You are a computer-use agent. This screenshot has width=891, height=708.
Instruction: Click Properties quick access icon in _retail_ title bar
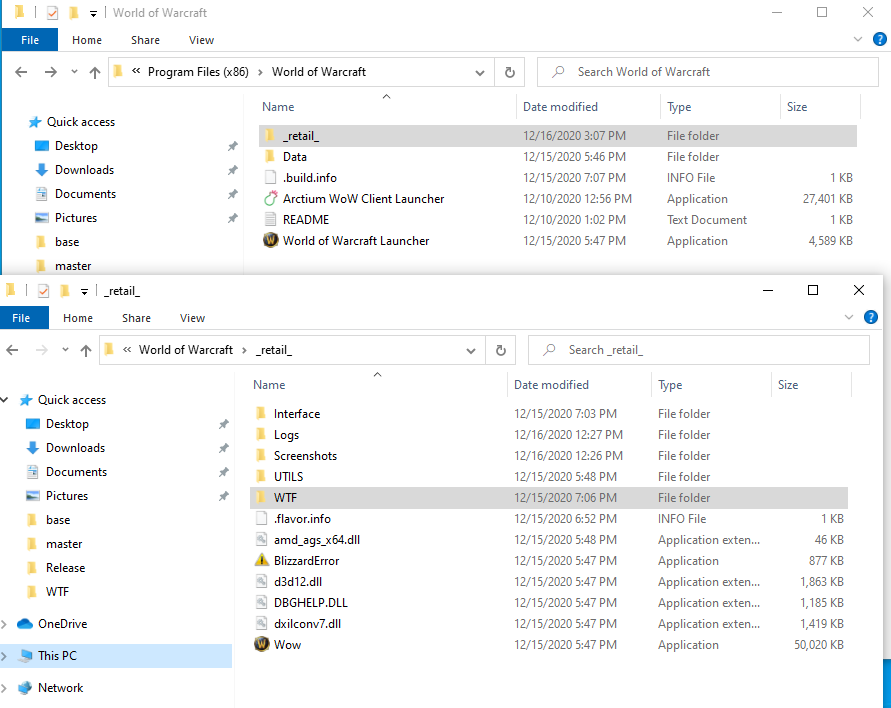point(43,291)
